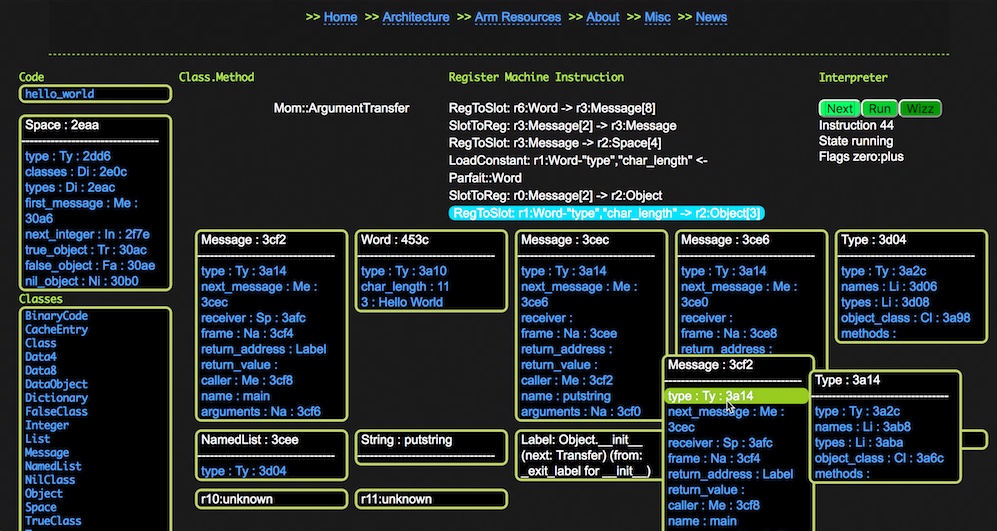Viewport: 997px width, 531px height.
Task: Visit the News link
Action: 711,17
